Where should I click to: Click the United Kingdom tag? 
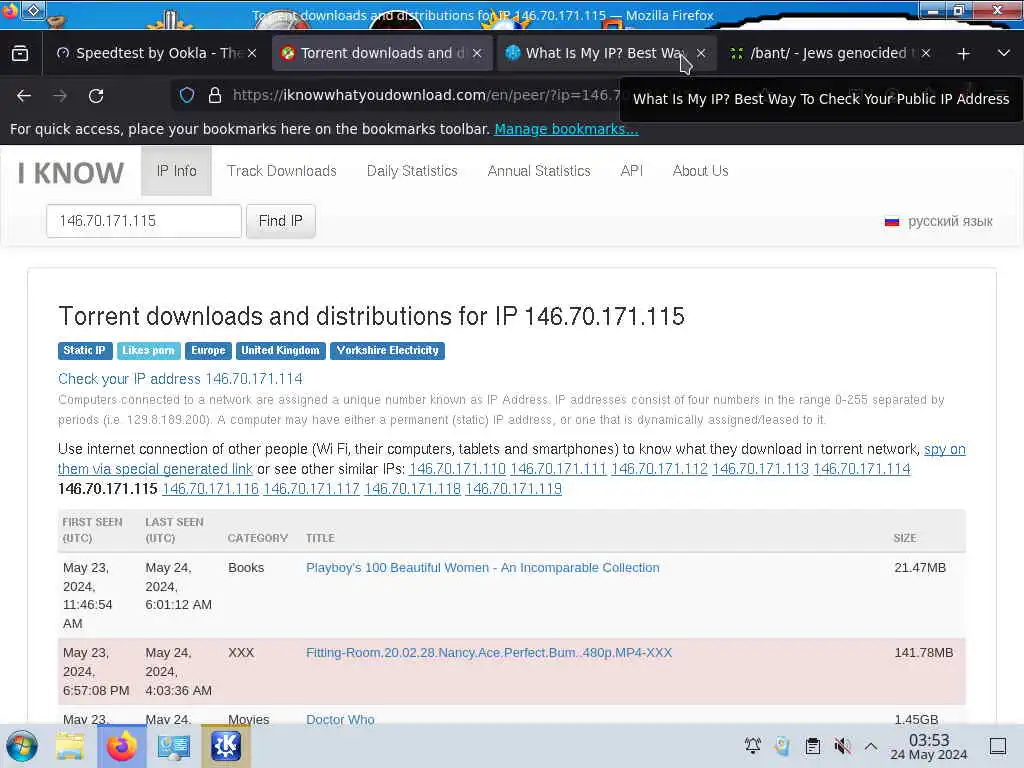(x=280, y=351)
